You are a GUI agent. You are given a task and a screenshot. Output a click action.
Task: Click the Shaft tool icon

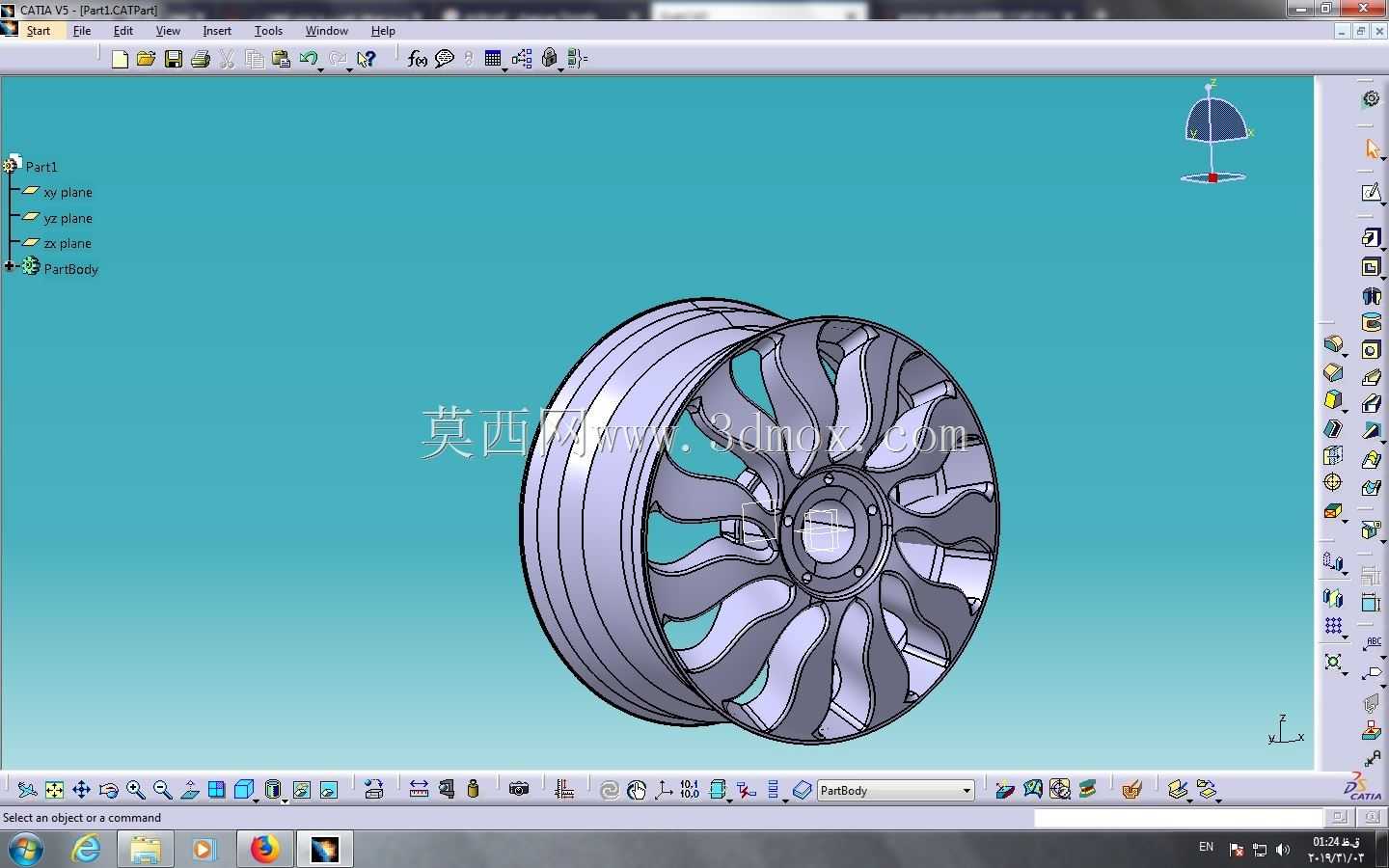click(x=1371, y=295)
